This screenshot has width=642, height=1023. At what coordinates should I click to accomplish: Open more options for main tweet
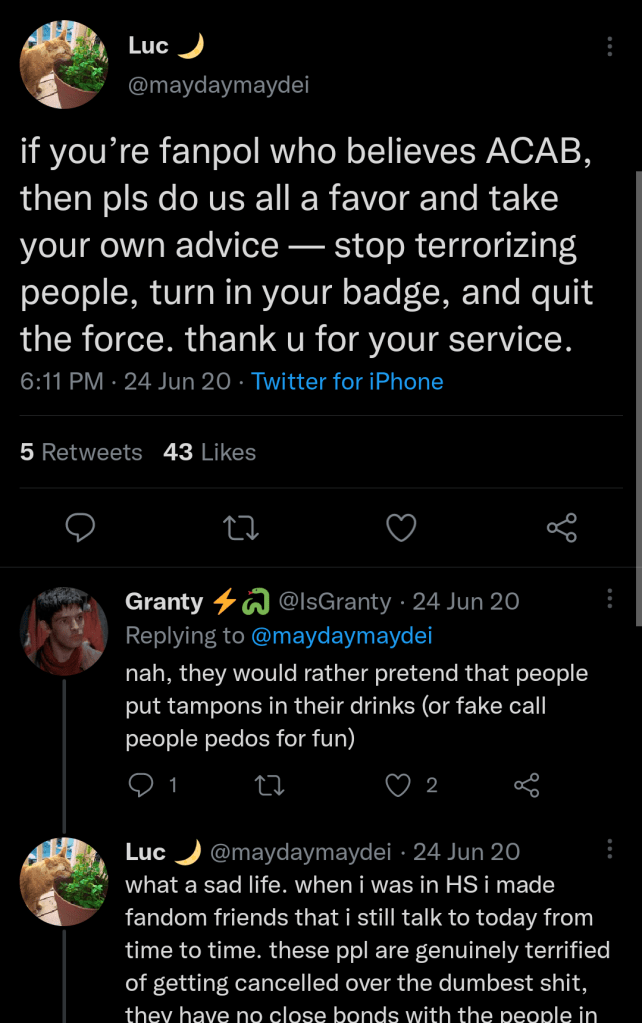tap(610, 47)
